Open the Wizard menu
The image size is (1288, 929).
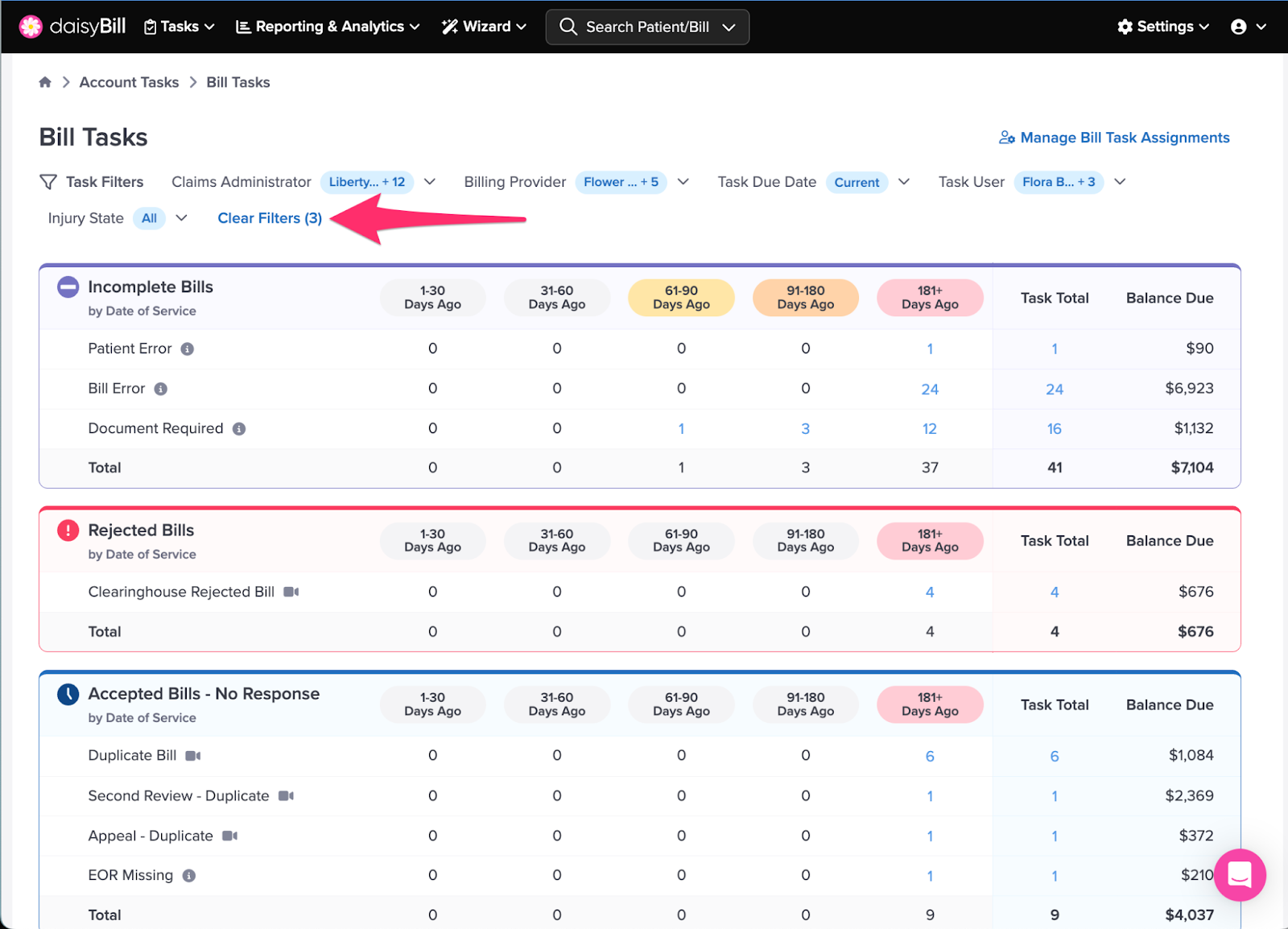[x=484, y=27]
